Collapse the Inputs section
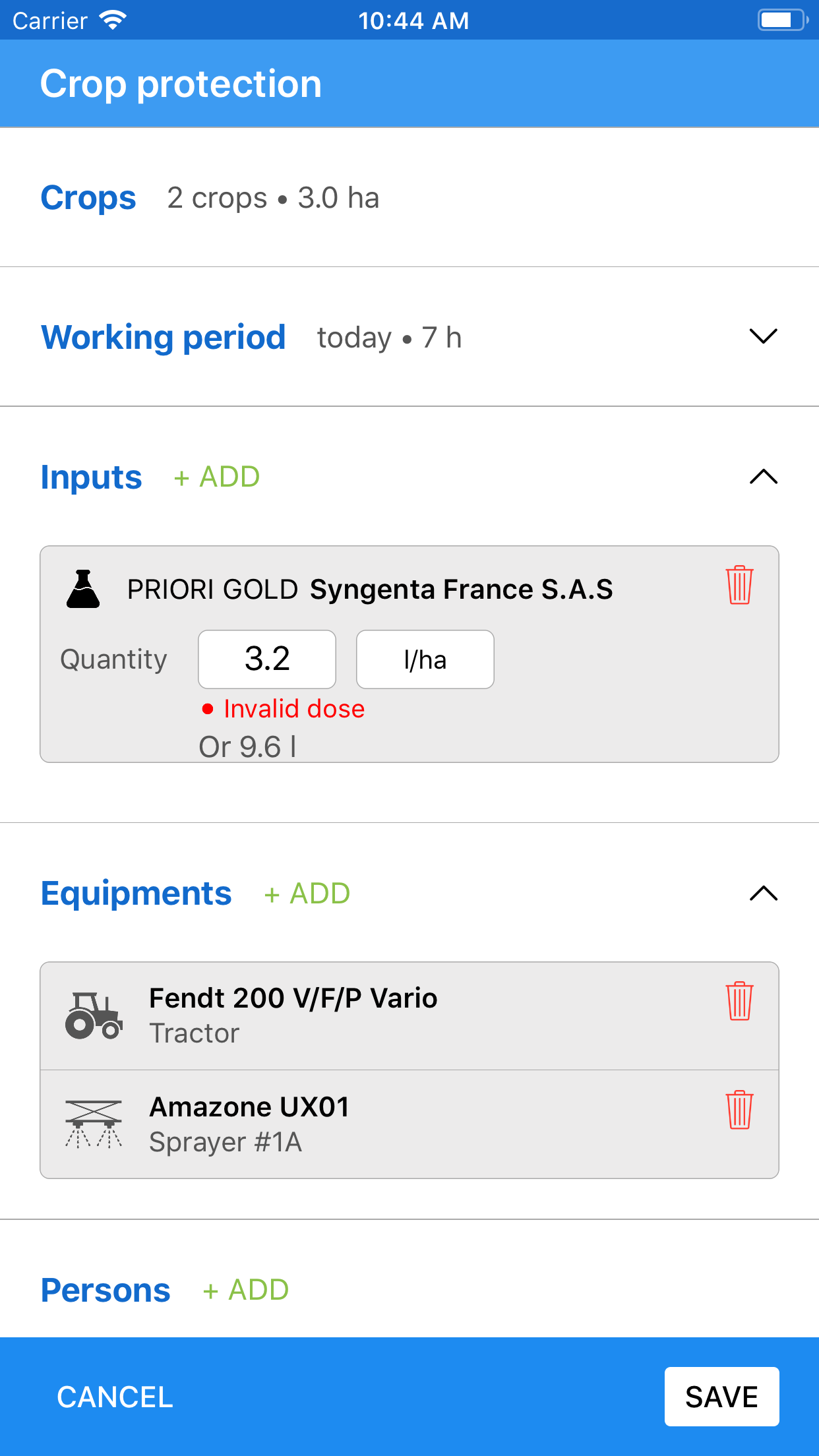This screenshot has width=819, height=1456. click(x=764, y=477)
